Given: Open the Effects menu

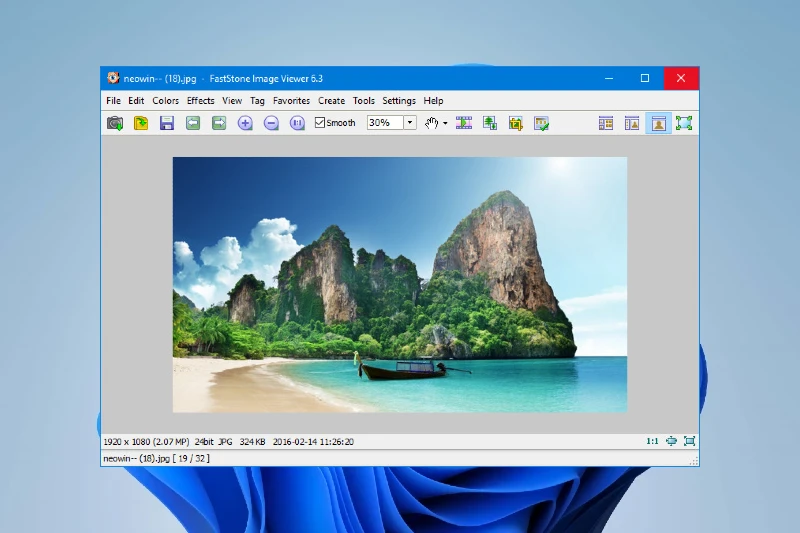Looking at the screenshot, I should pyautogui.click(x=201, y=100).
